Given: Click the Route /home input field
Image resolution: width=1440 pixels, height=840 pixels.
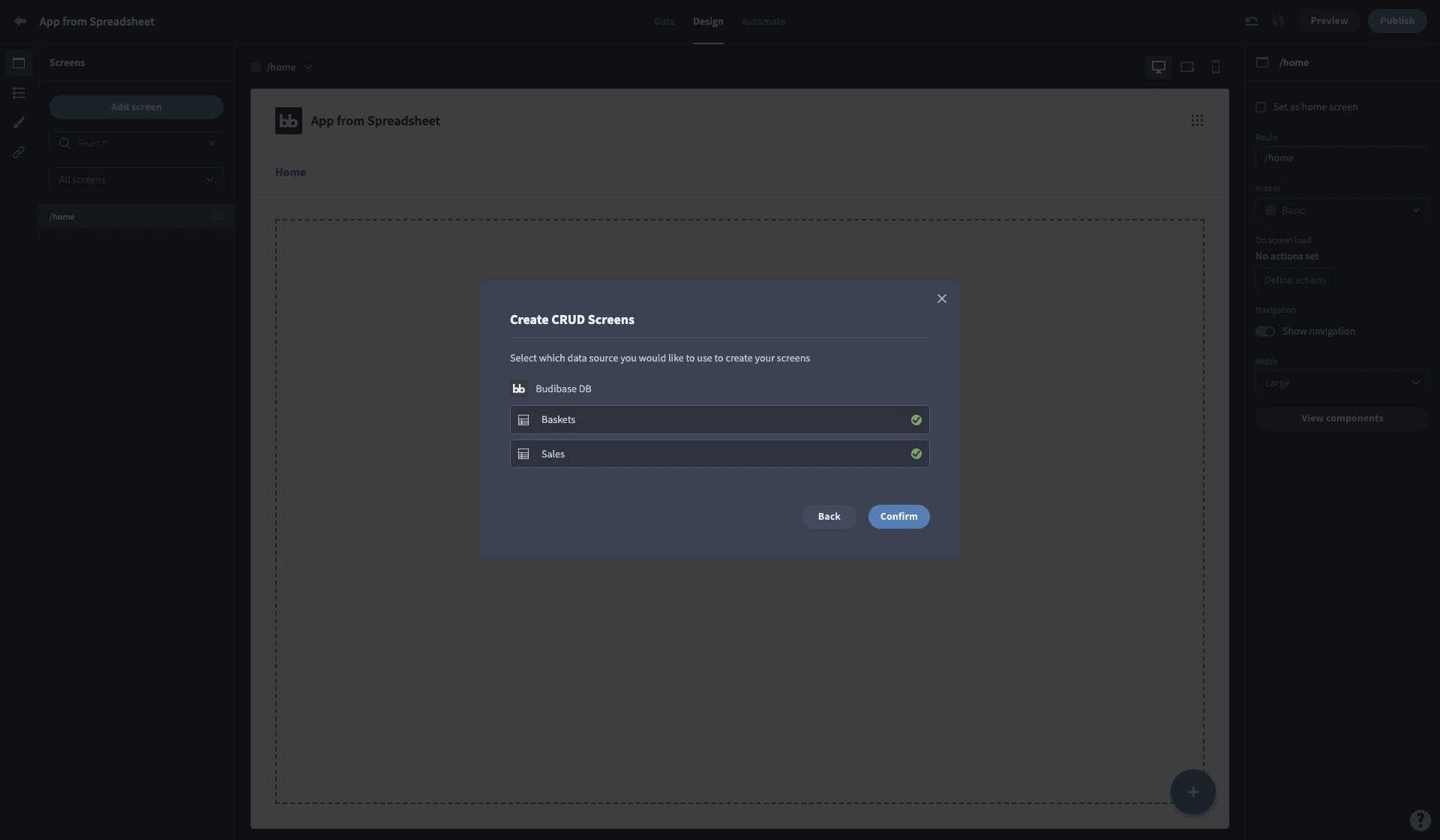Looking at the screenshot, I should click(1342, 158).
